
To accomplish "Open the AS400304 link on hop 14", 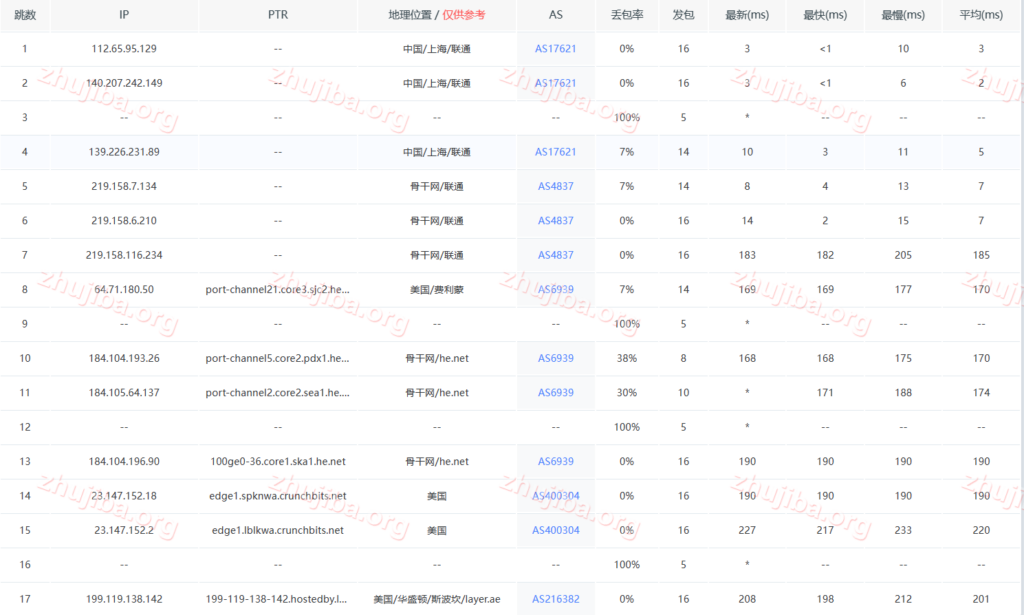I will pyautogui.click(x=556, y=495).
